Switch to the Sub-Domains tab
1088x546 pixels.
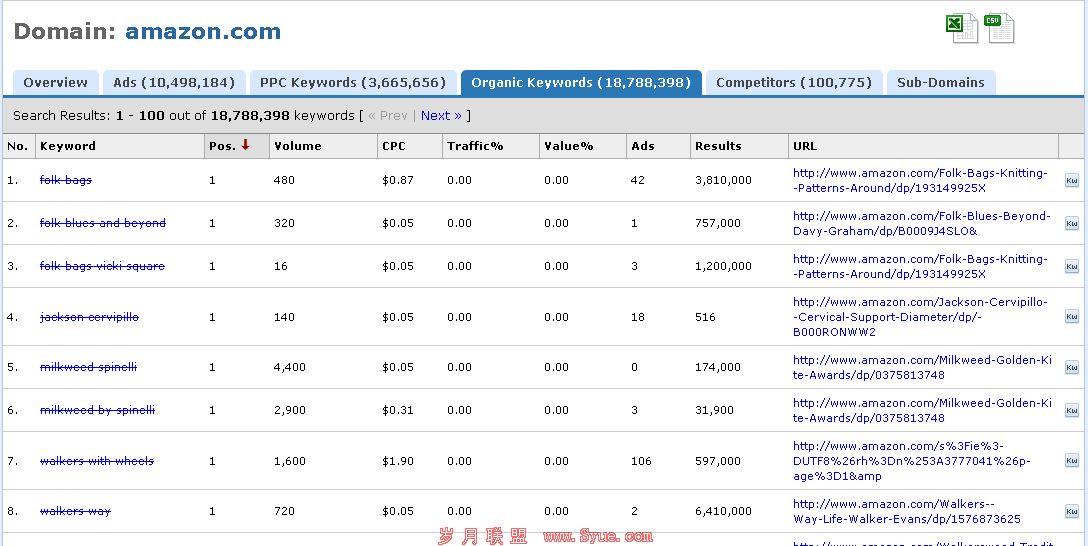click(940, 83)
